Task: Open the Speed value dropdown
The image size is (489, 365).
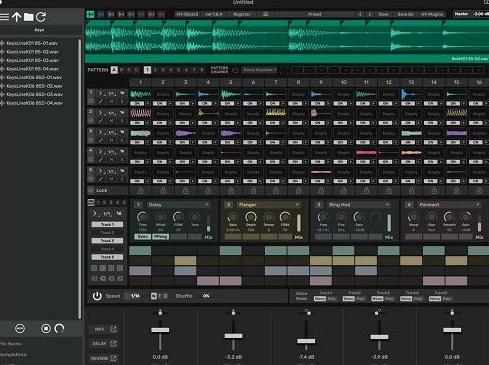Action: pos(135,296)
